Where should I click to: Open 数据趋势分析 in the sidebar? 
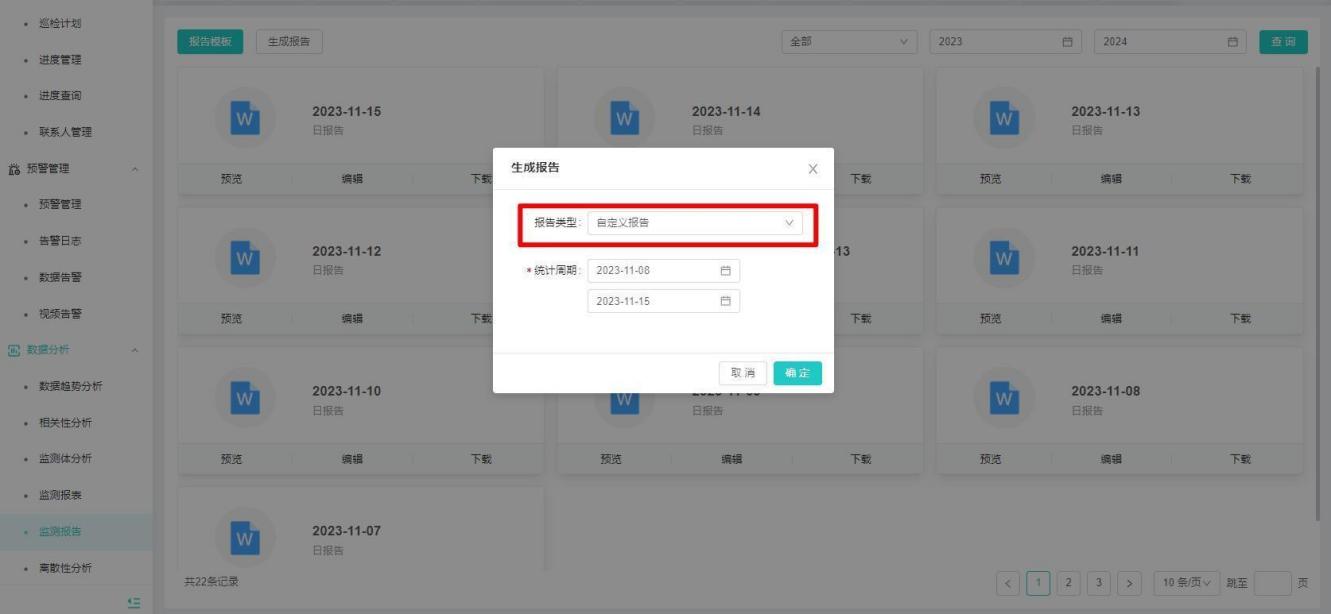click(x=70, y=386)
